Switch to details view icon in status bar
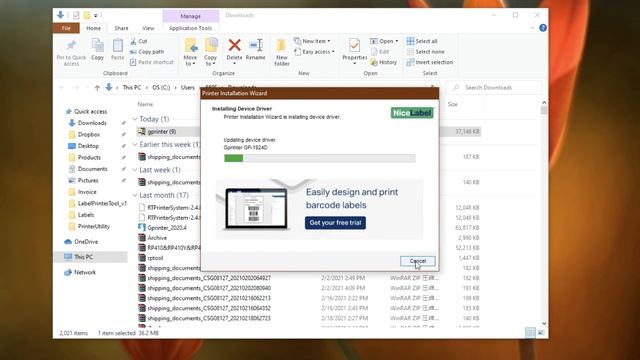Screen dimensions: 640x360 [x=530, y=333]
